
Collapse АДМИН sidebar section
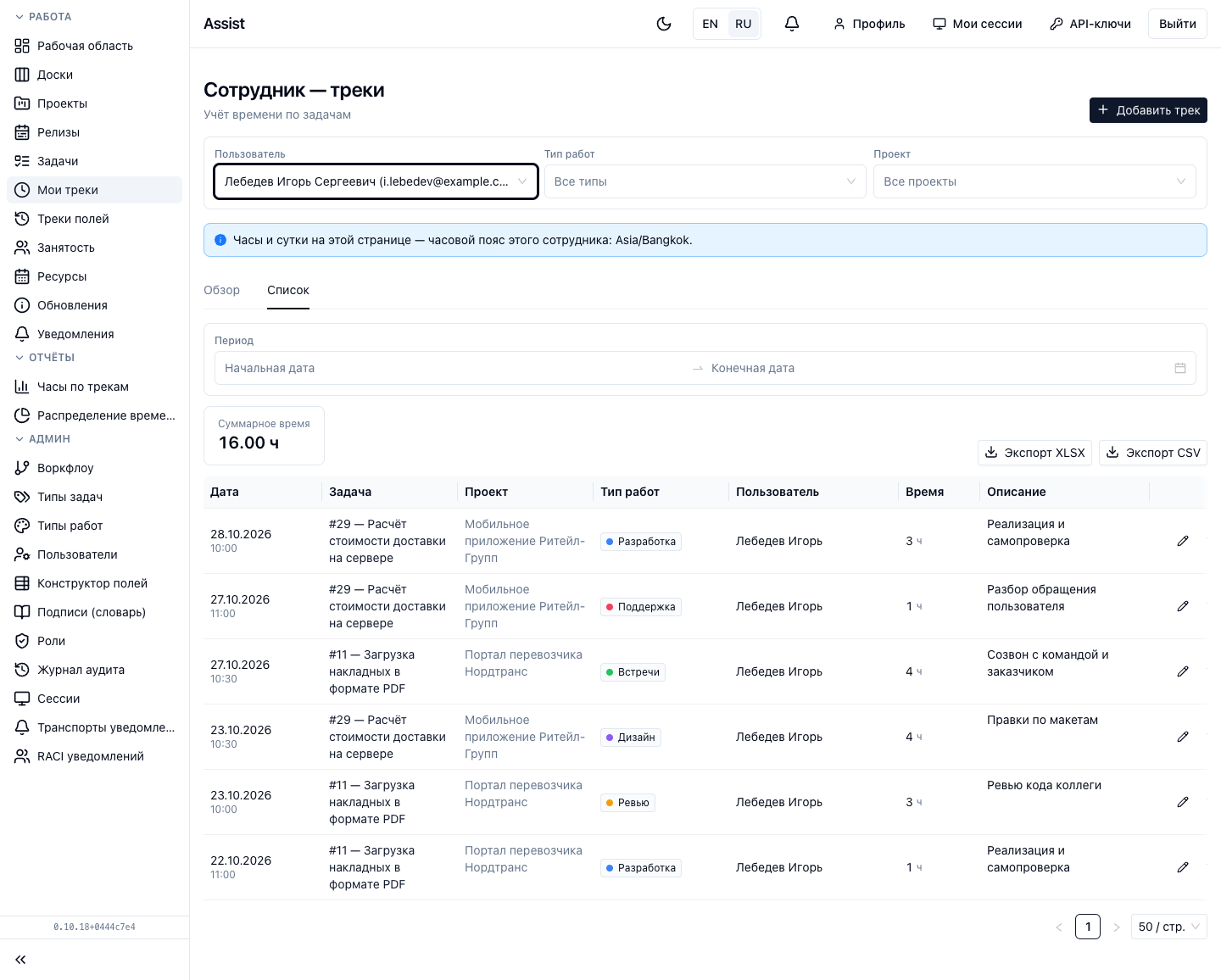42,439
